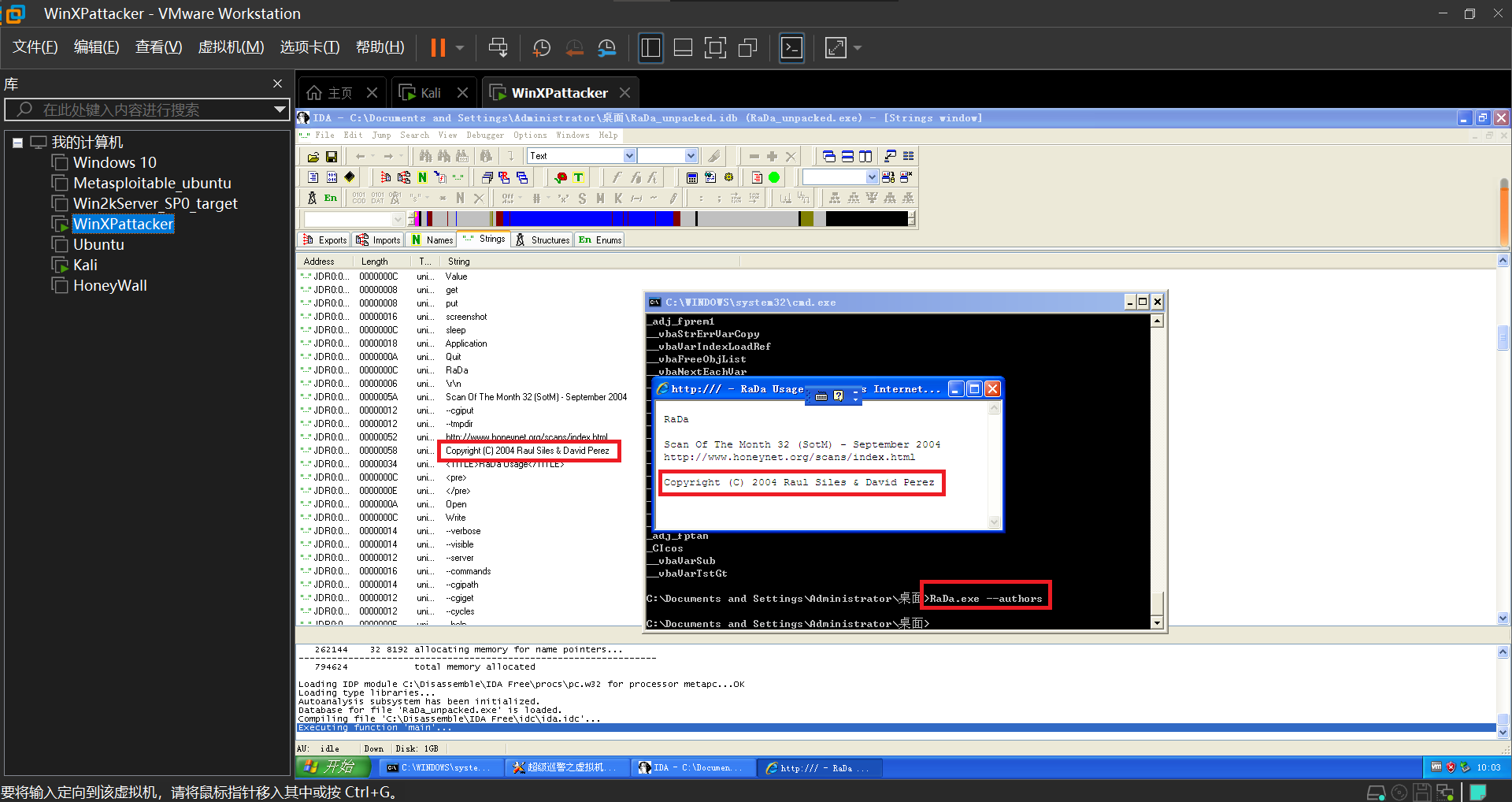Open the empty dropdown next to Text
1512x802 pixels.
691,156
